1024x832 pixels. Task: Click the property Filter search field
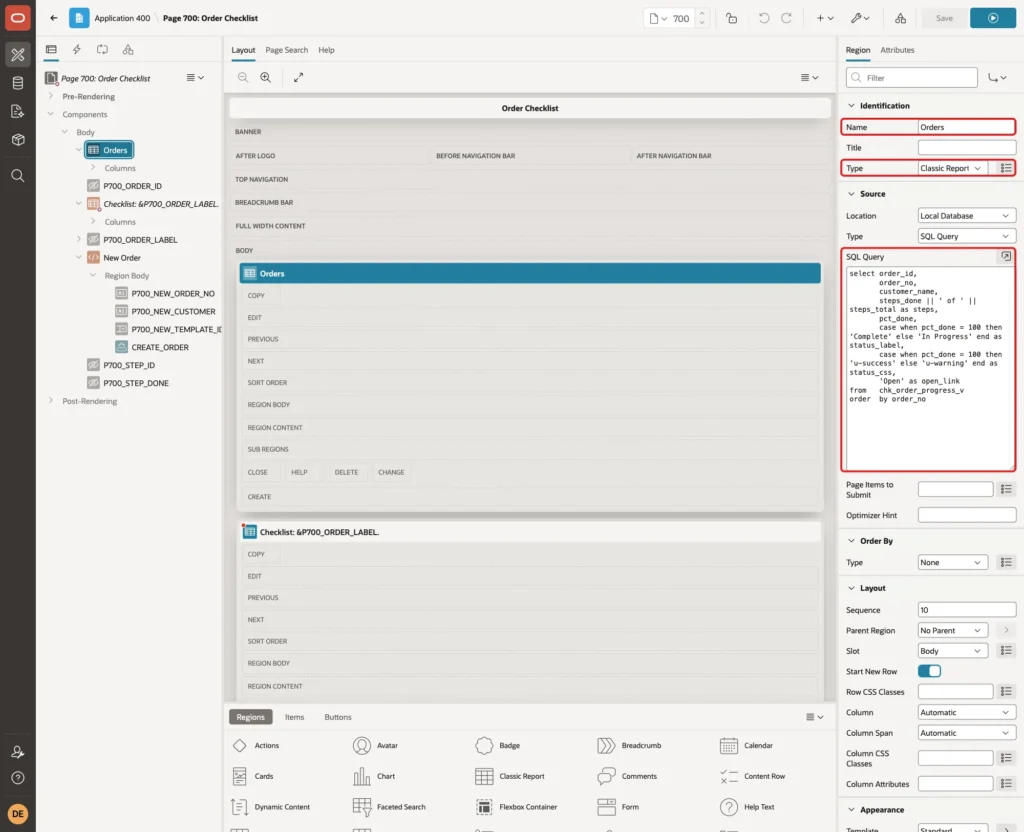912,78
